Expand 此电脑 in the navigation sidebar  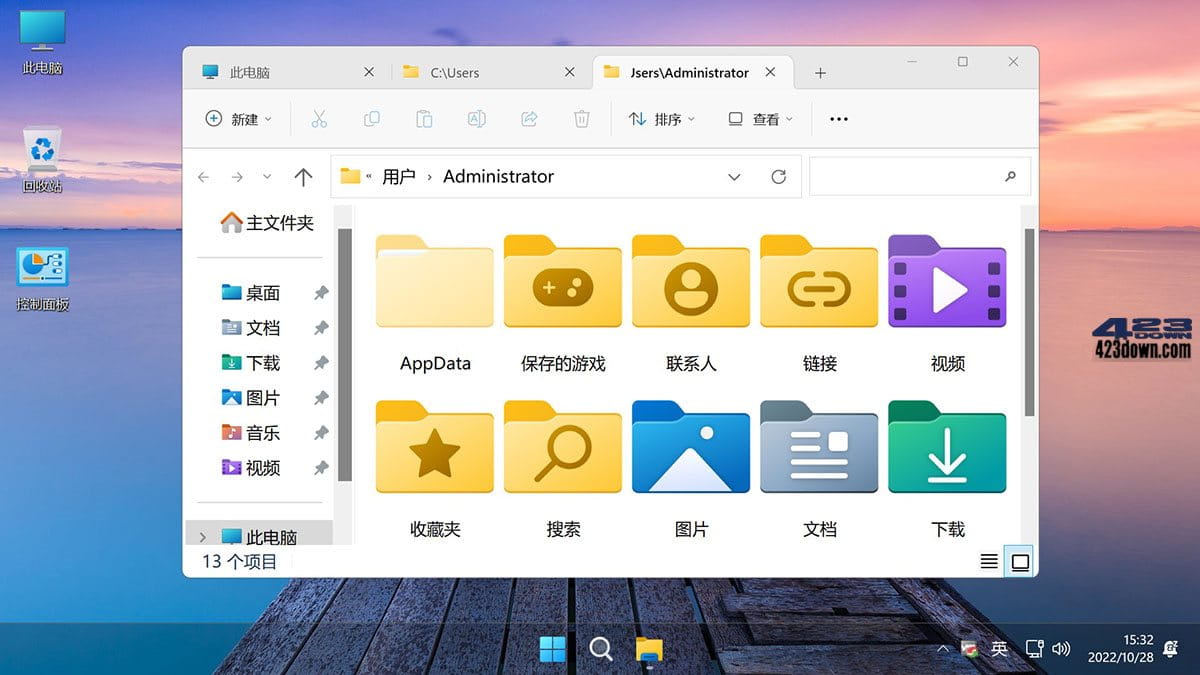pyautogui.click(x=203, y=536)
